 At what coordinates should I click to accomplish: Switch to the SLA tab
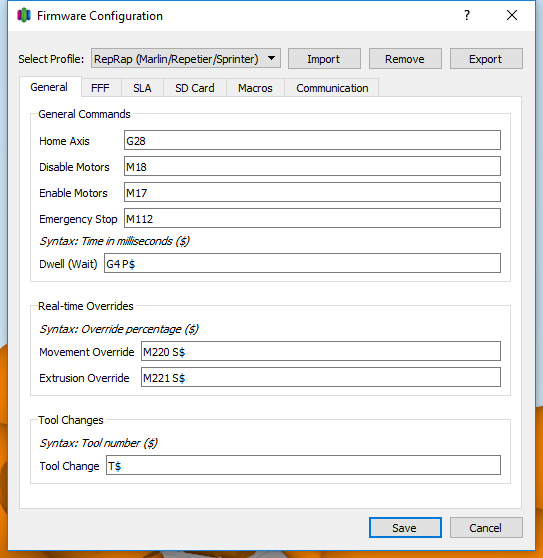[142, 88]
